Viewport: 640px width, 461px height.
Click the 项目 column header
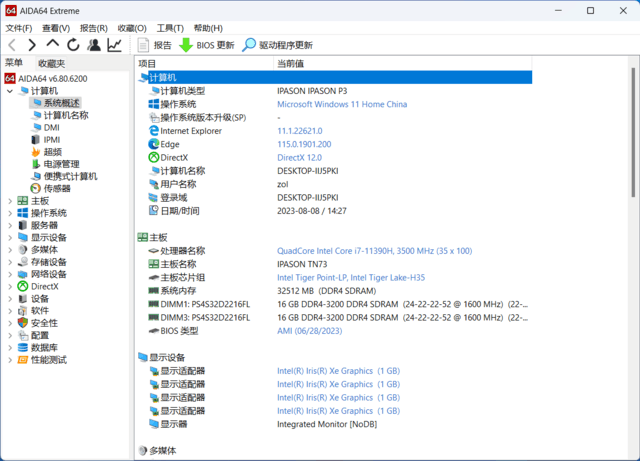205,64
